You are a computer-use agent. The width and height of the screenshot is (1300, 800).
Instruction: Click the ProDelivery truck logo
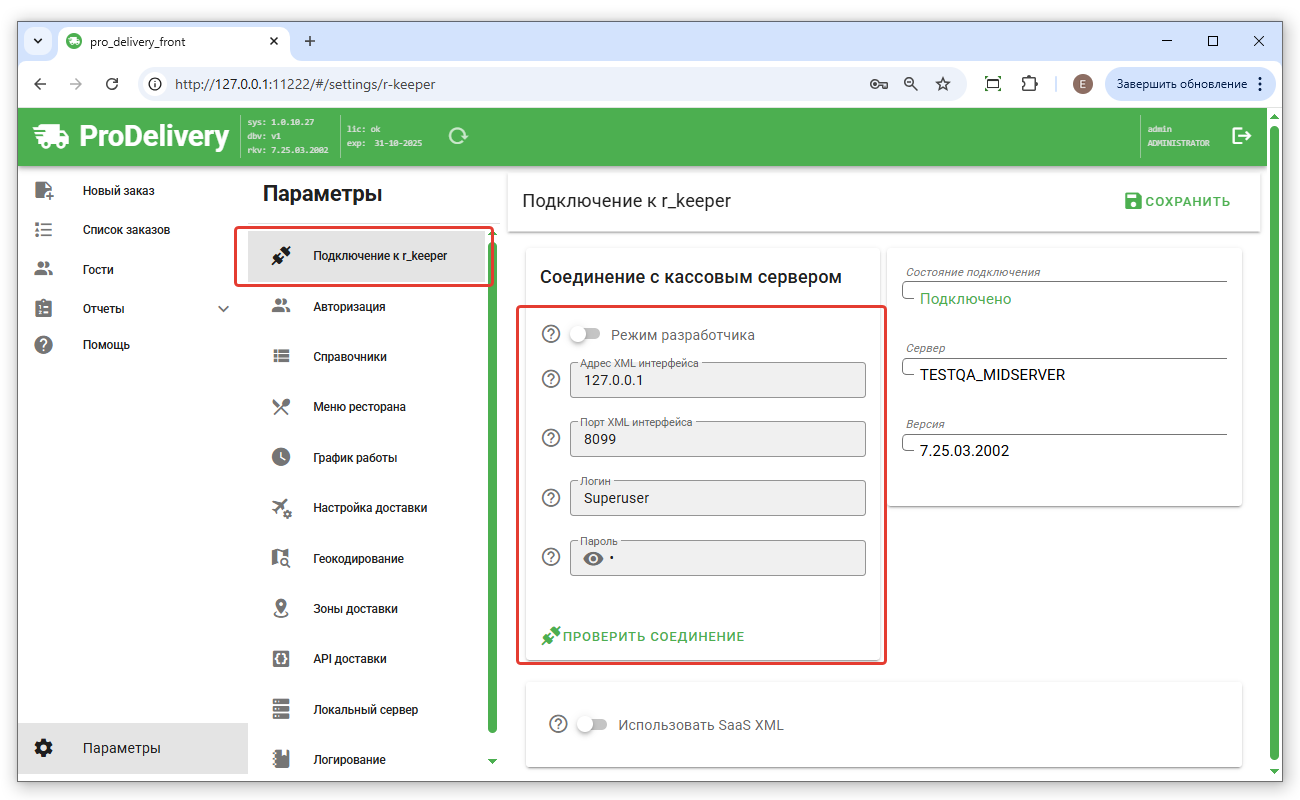(x=52, y=136)
